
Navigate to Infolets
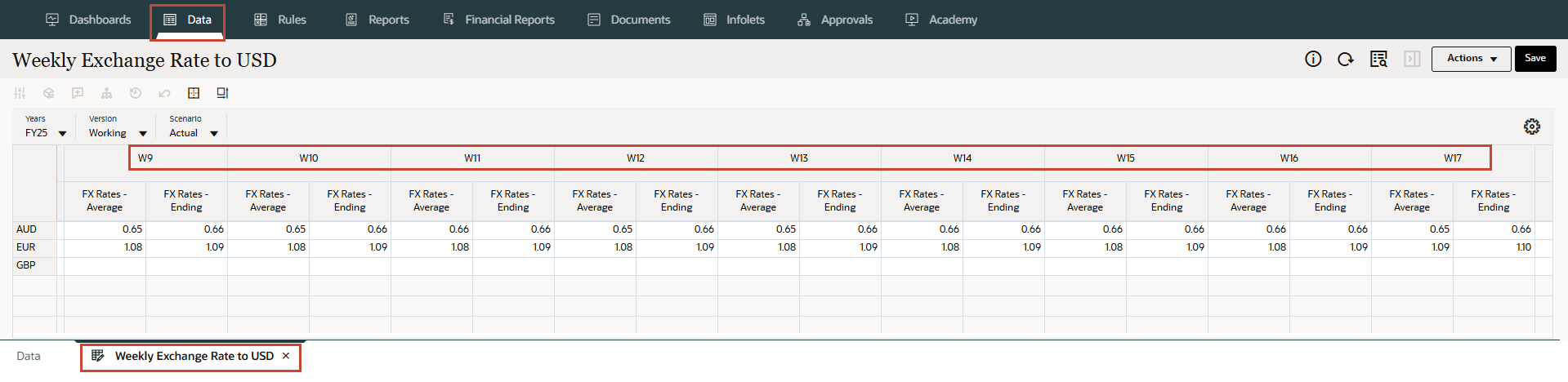[734, 20]
